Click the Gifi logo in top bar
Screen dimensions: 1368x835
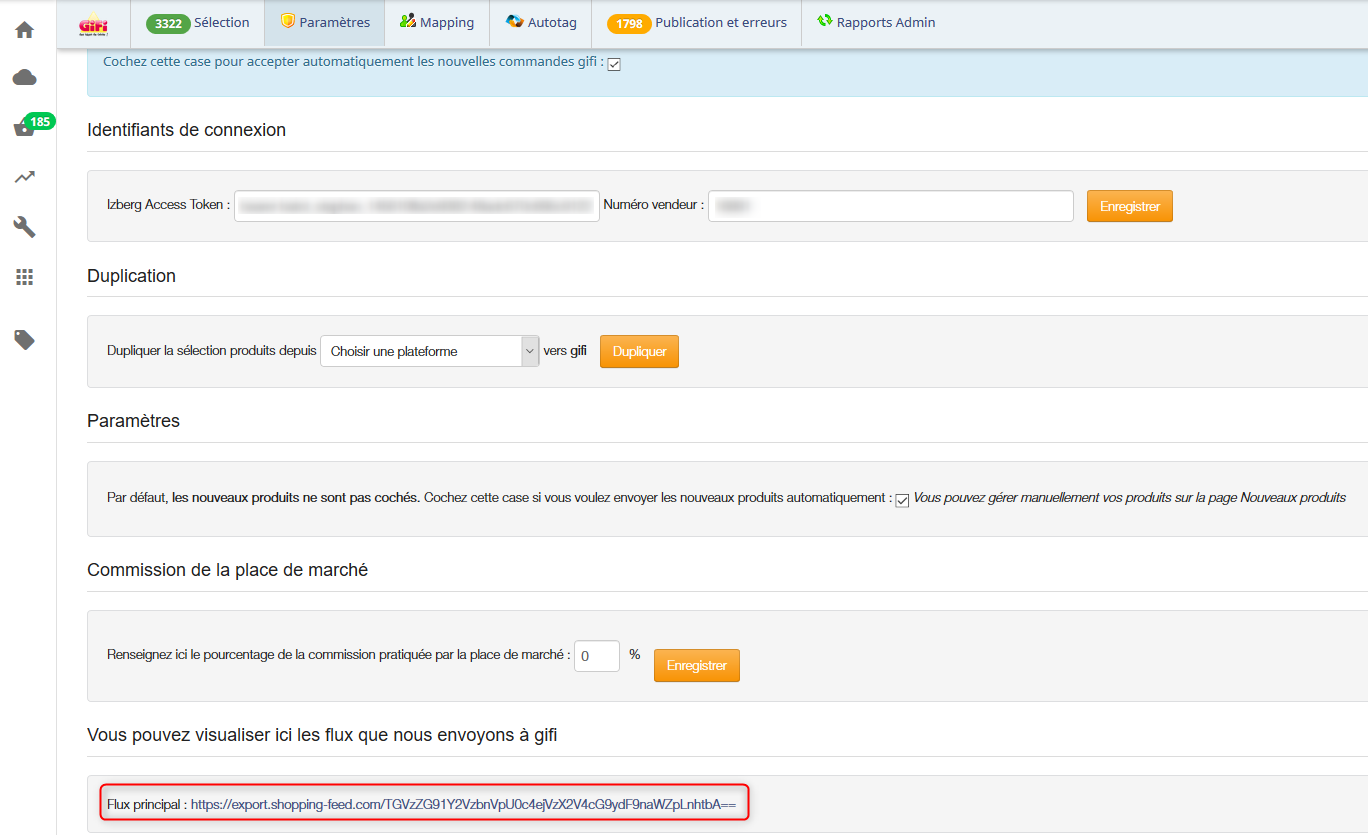93,23
